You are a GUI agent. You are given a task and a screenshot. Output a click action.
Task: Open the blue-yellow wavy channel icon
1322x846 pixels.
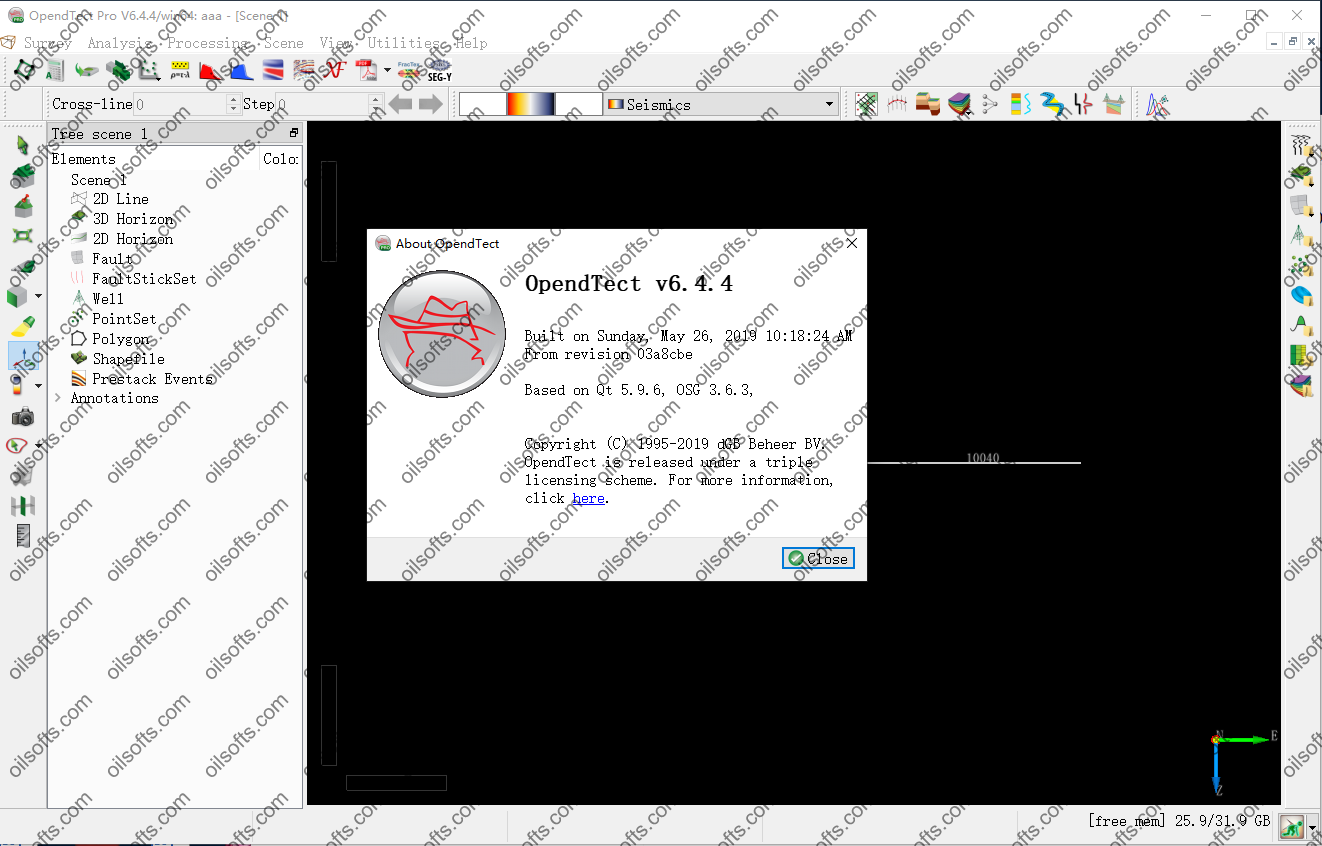pos(1052,104)
